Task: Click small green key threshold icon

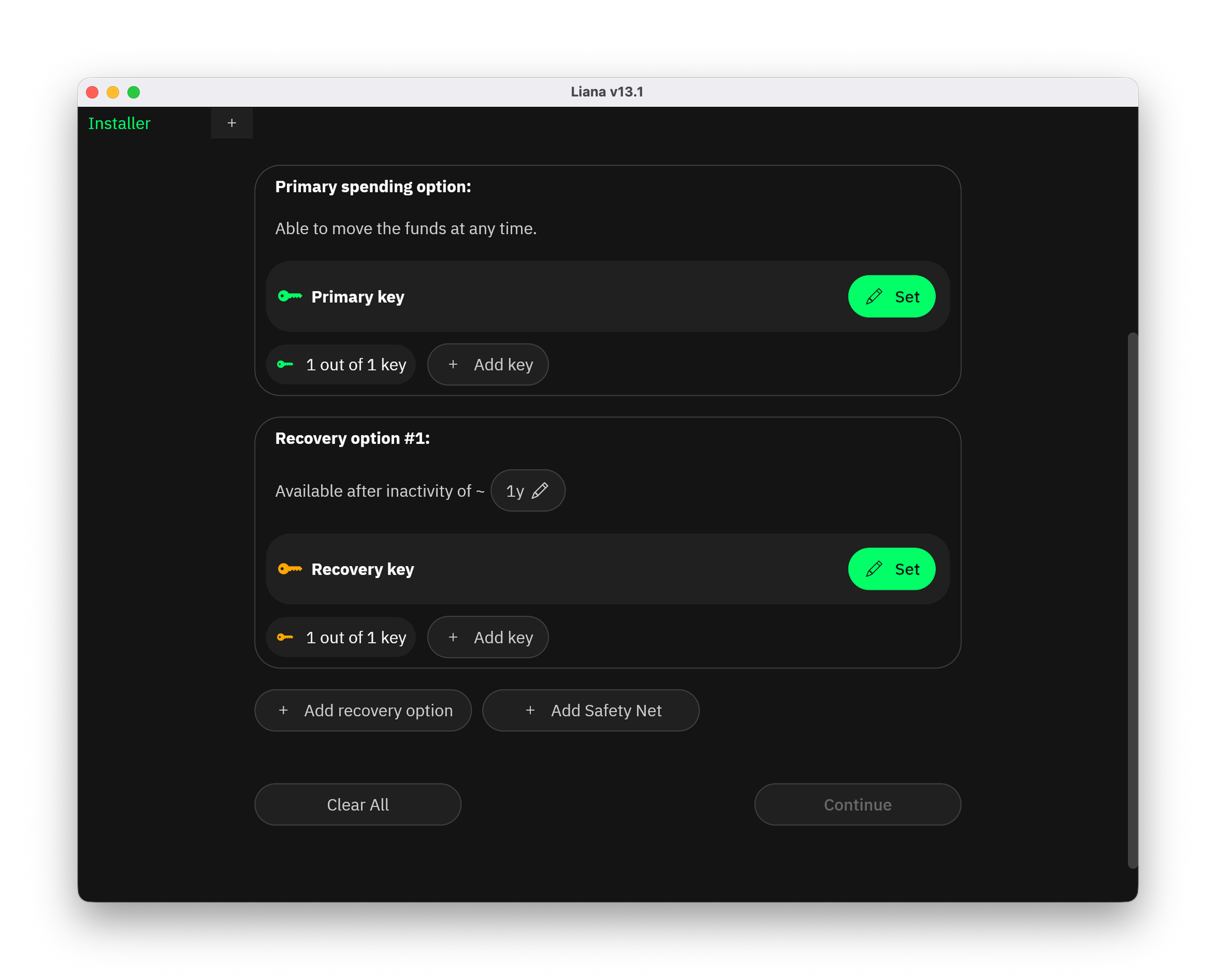Action: [285, 365]
